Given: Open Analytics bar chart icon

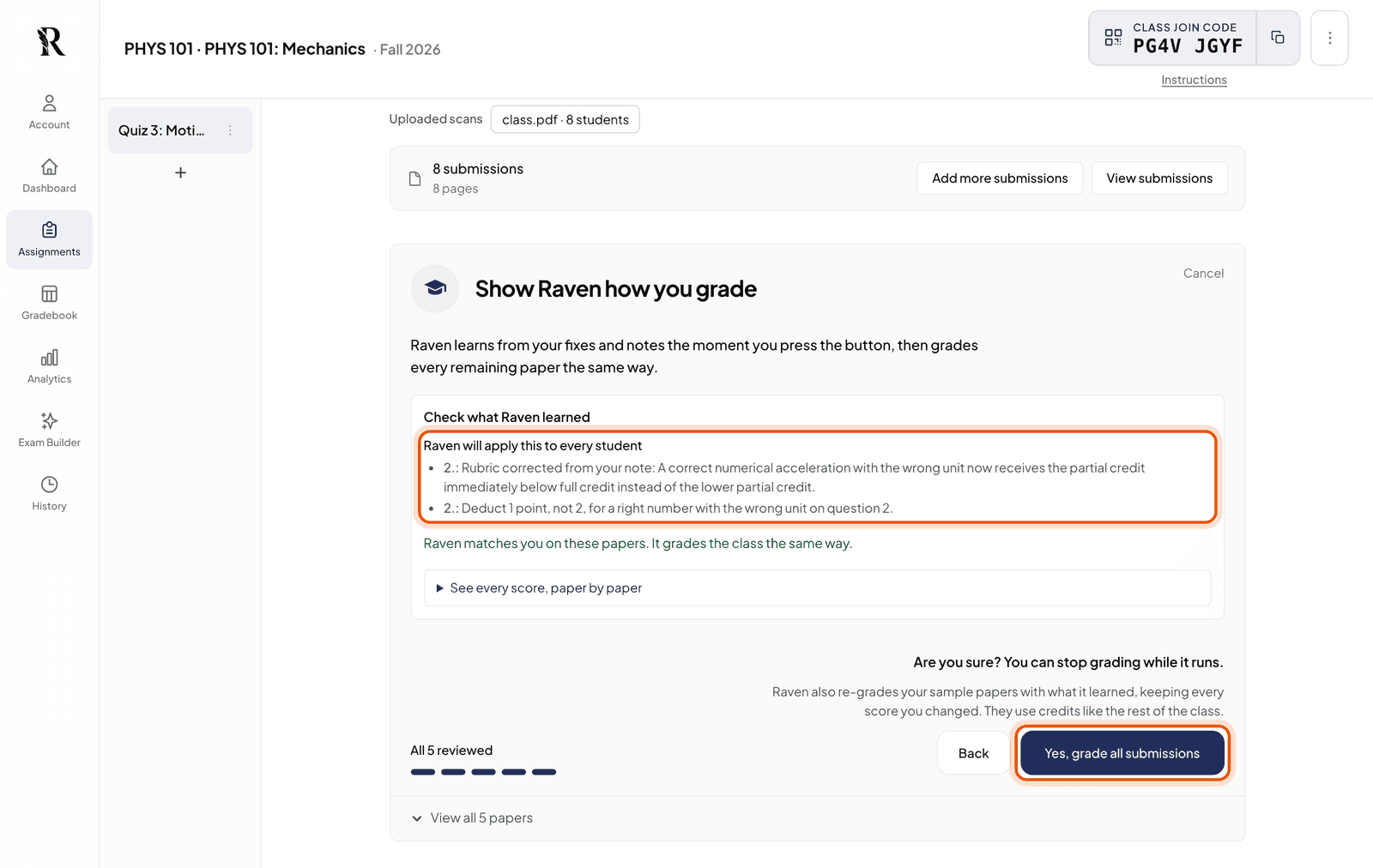Looking at the screenshot, I should click(x=50, y=357).
